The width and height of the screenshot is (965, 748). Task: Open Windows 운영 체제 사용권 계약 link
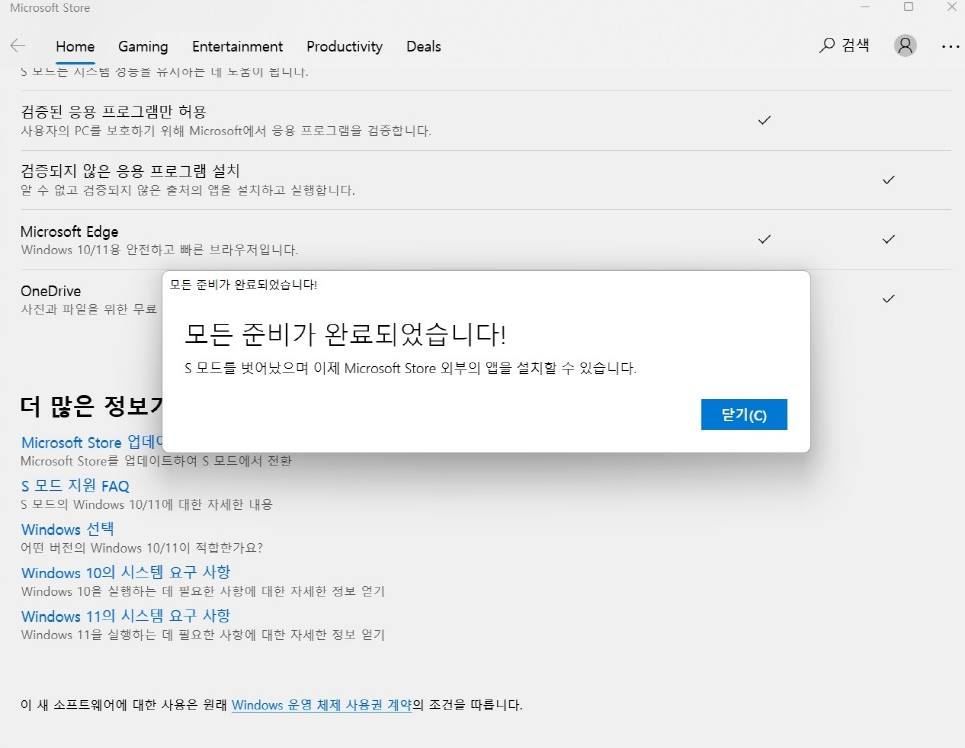point(322,705)
